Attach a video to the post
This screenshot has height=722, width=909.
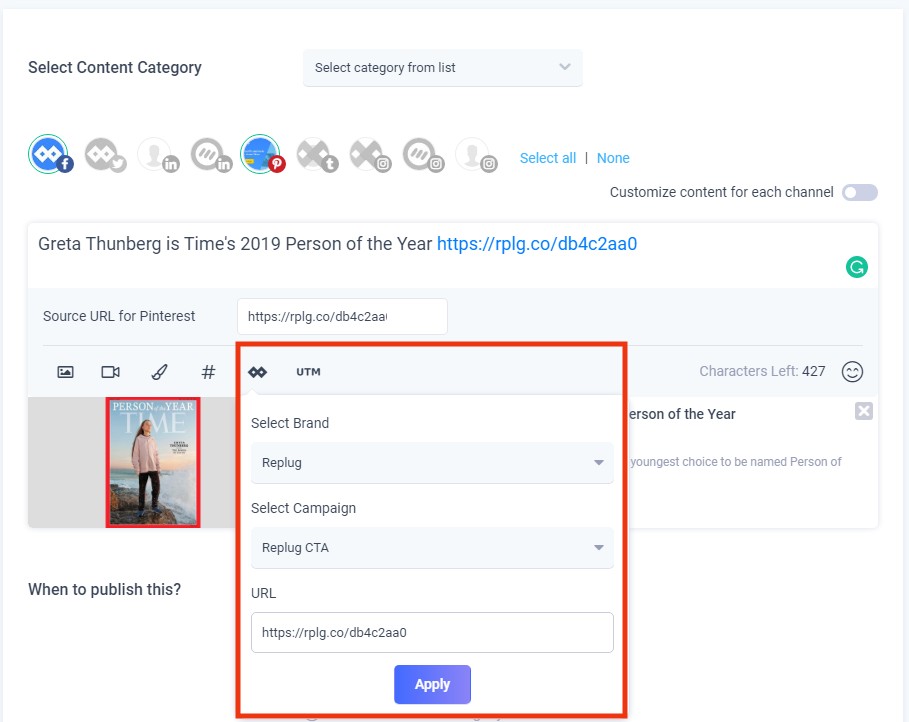coord(110,371)
